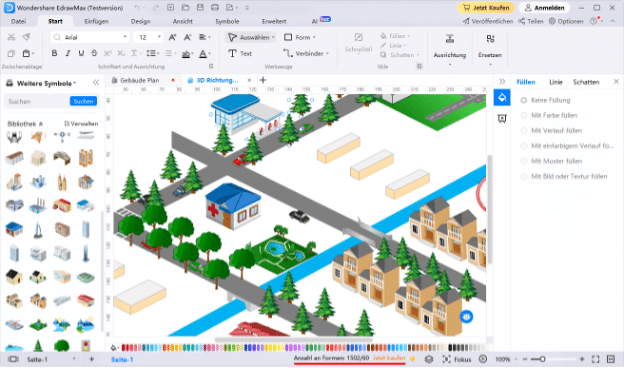
Task: Click the Jetzt Kaufen button
Action: (486, 8)
